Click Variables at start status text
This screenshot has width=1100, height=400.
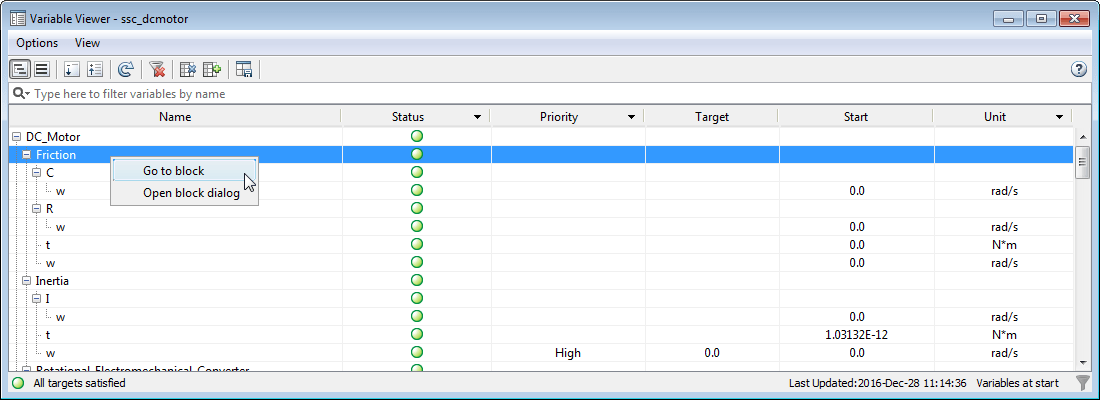[1017, 383]
